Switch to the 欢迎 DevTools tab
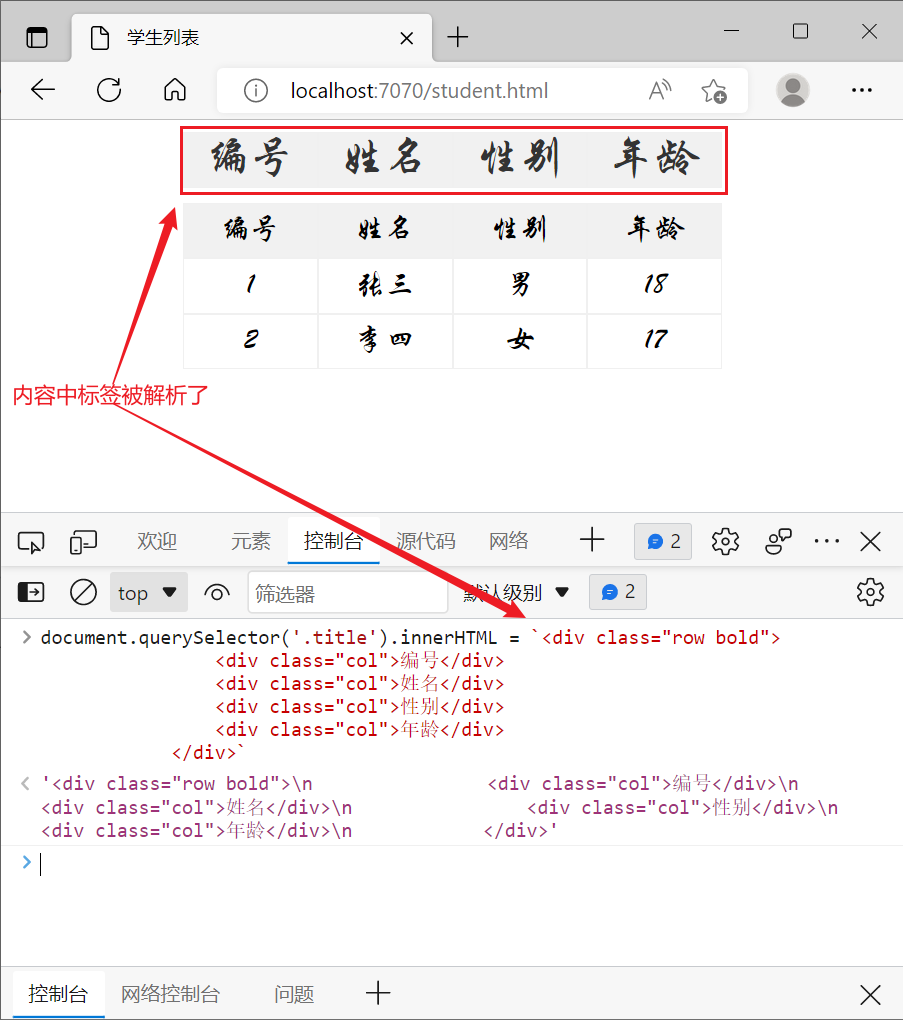Screen dimensions: 903x1020 157,541
